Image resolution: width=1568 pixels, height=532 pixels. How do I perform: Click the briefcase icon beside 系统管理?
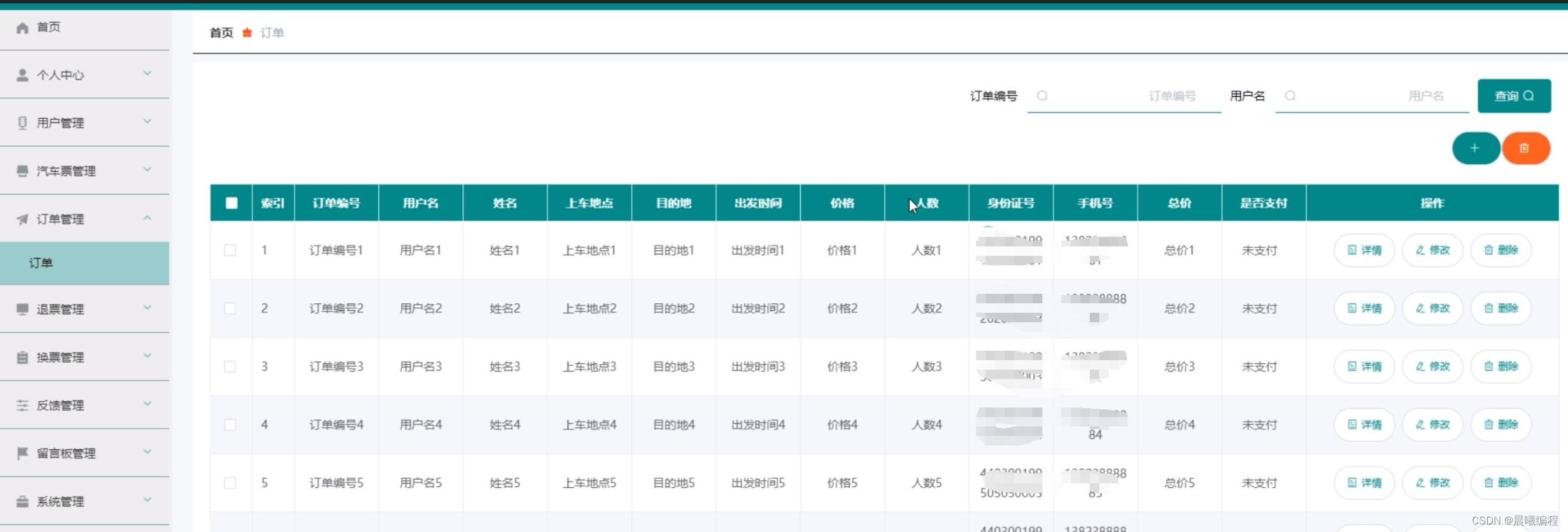[22, 501]
